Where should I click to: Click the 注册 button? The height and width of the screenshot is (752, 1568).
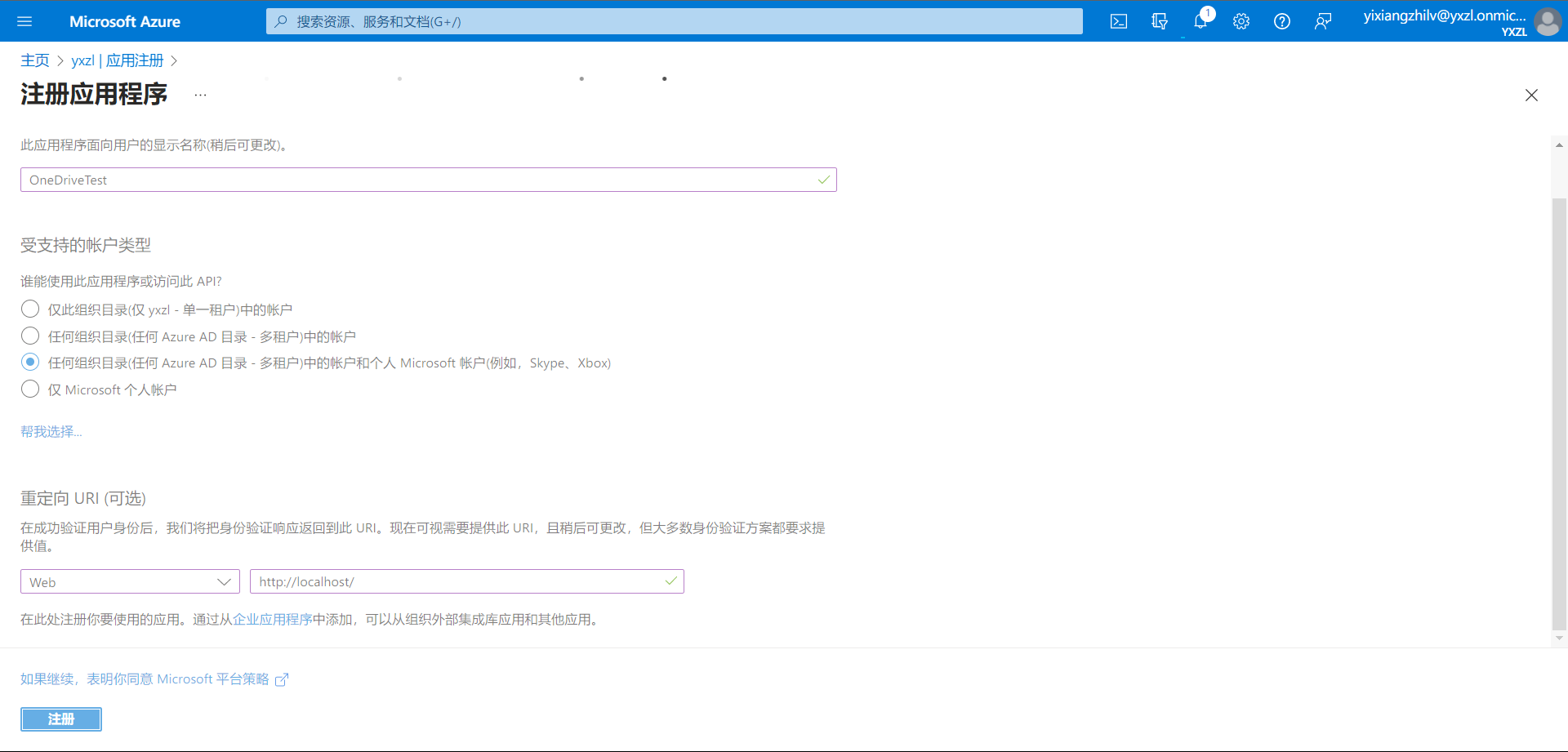(x=61, y=719)
